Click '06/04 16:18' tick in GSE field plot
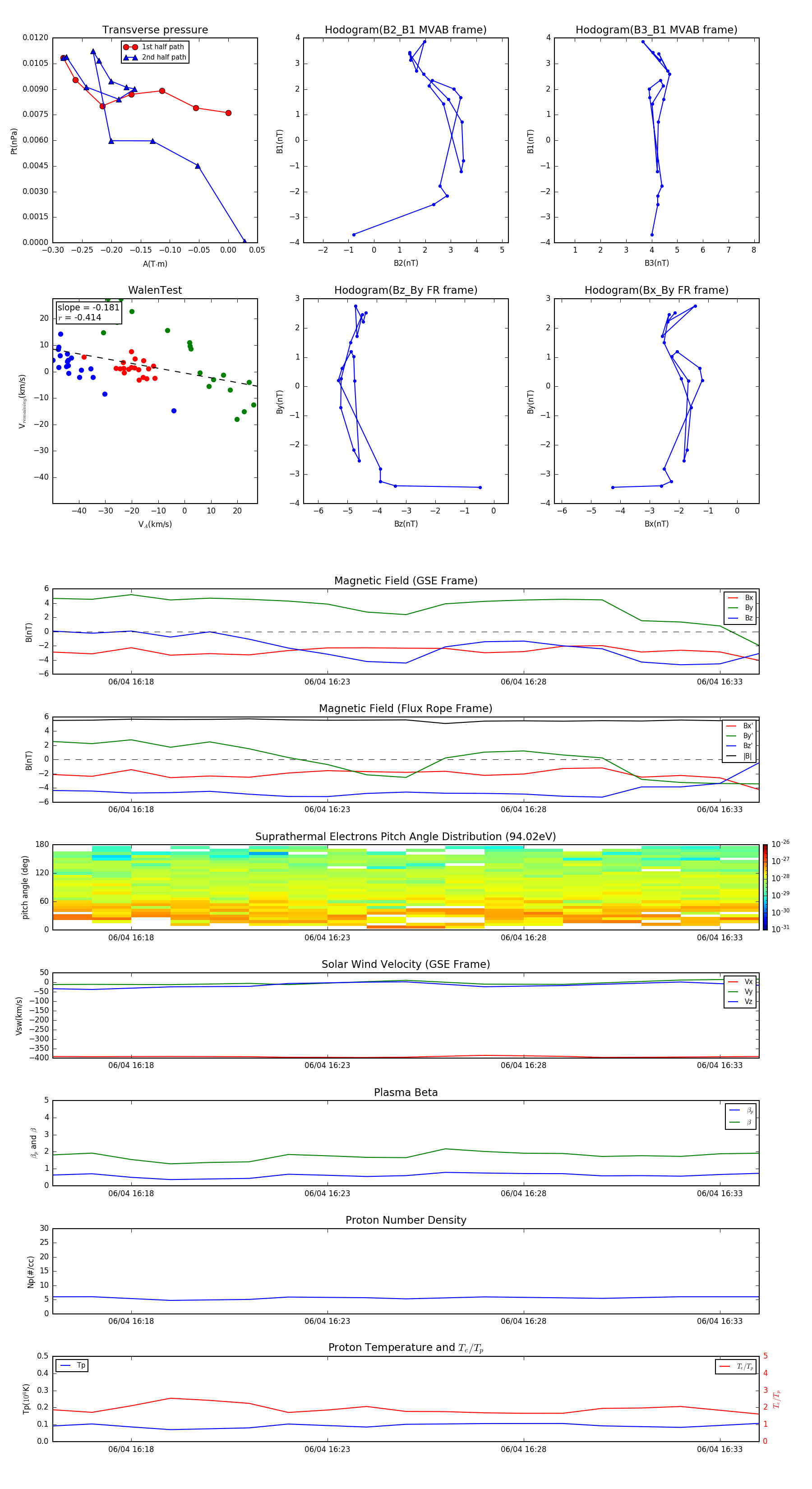Viewport: 812px width, 1489px height. 131,682
